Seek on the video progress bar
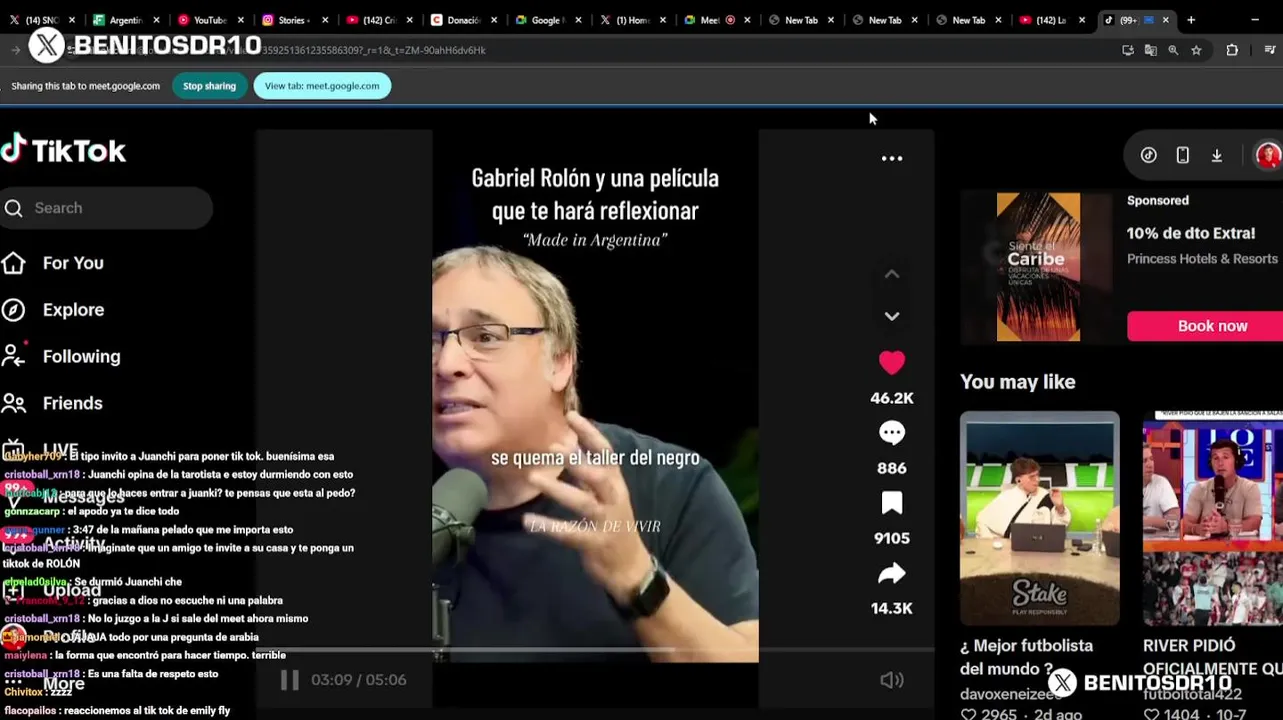Viewport: 1283px width, 720px height. (595, 650)
